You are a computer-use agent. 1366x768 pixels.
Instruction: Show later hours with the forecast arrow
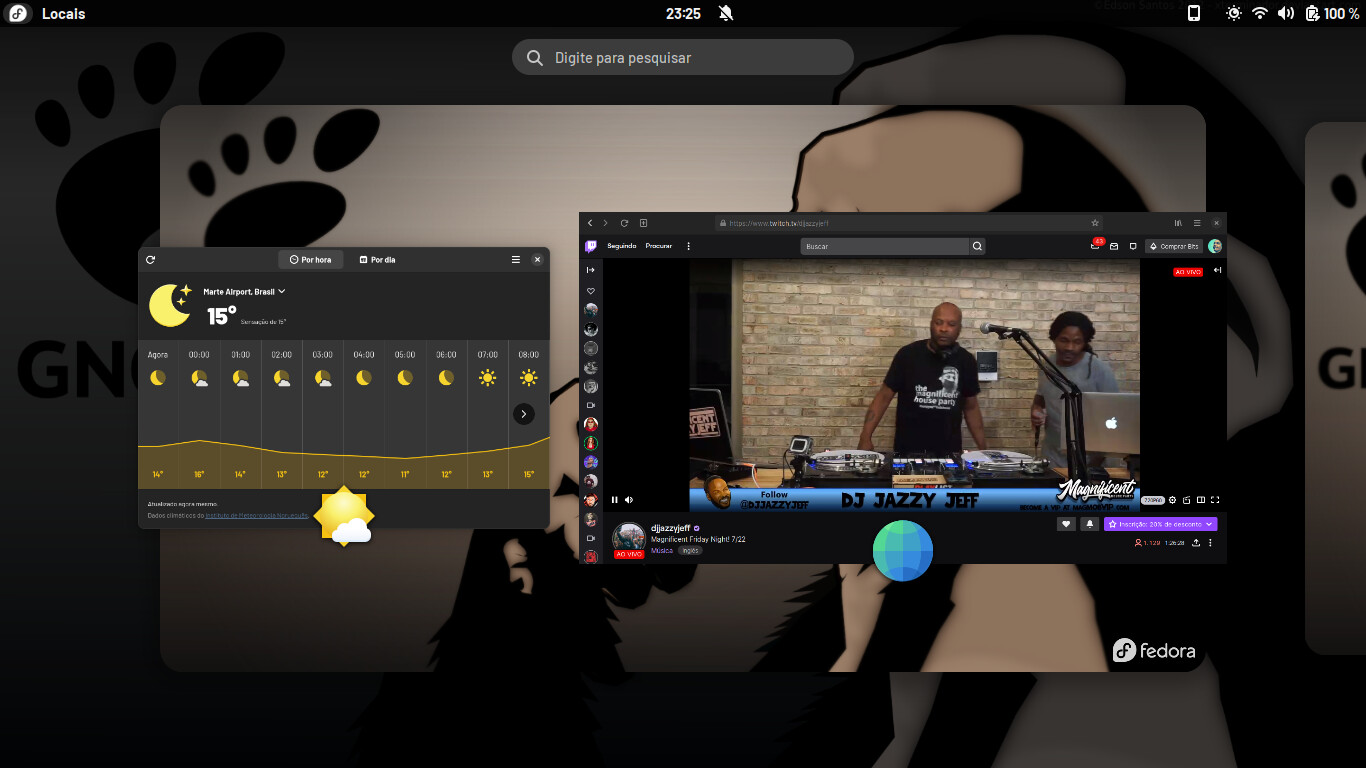(524, 414)
